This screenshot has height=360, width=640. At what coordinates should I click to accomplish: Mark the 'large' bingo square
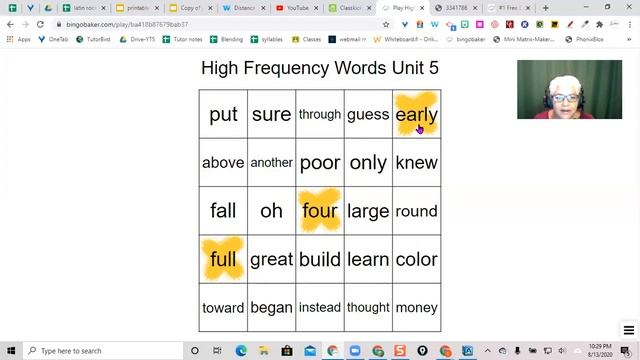pyautogui.click(x=368, y=211)
